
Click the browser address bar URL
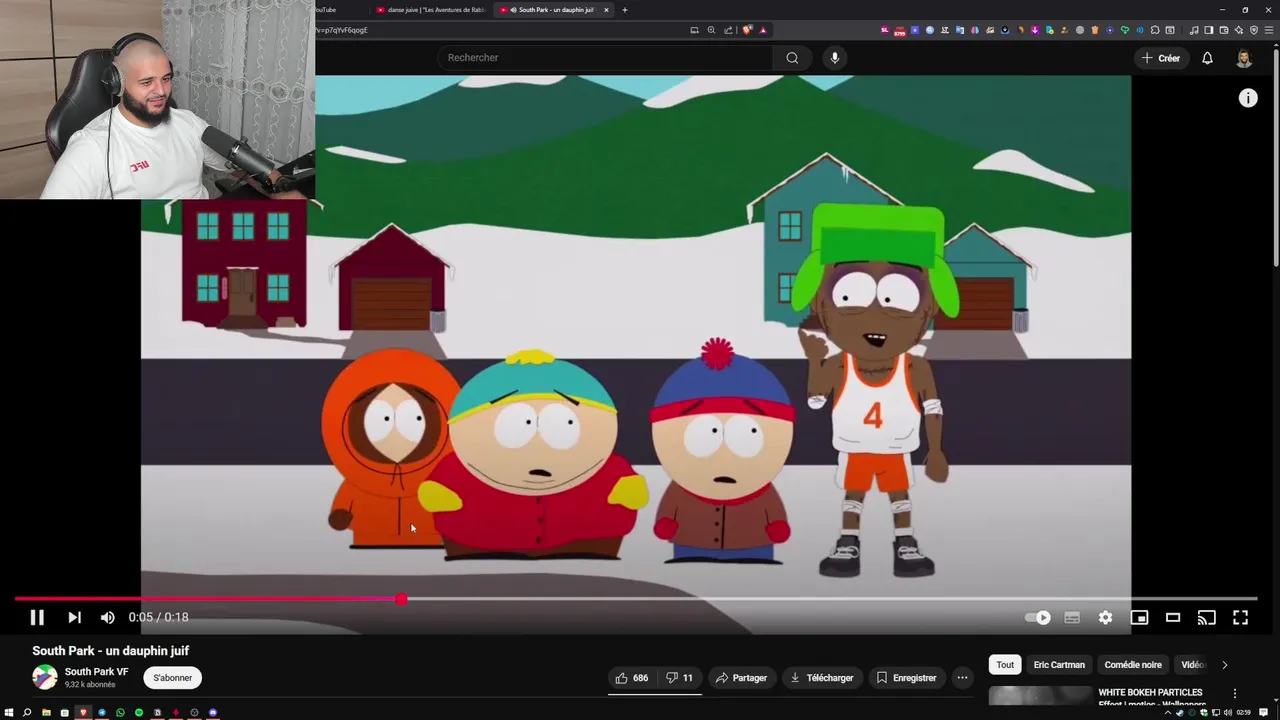(x=342, y=30)
